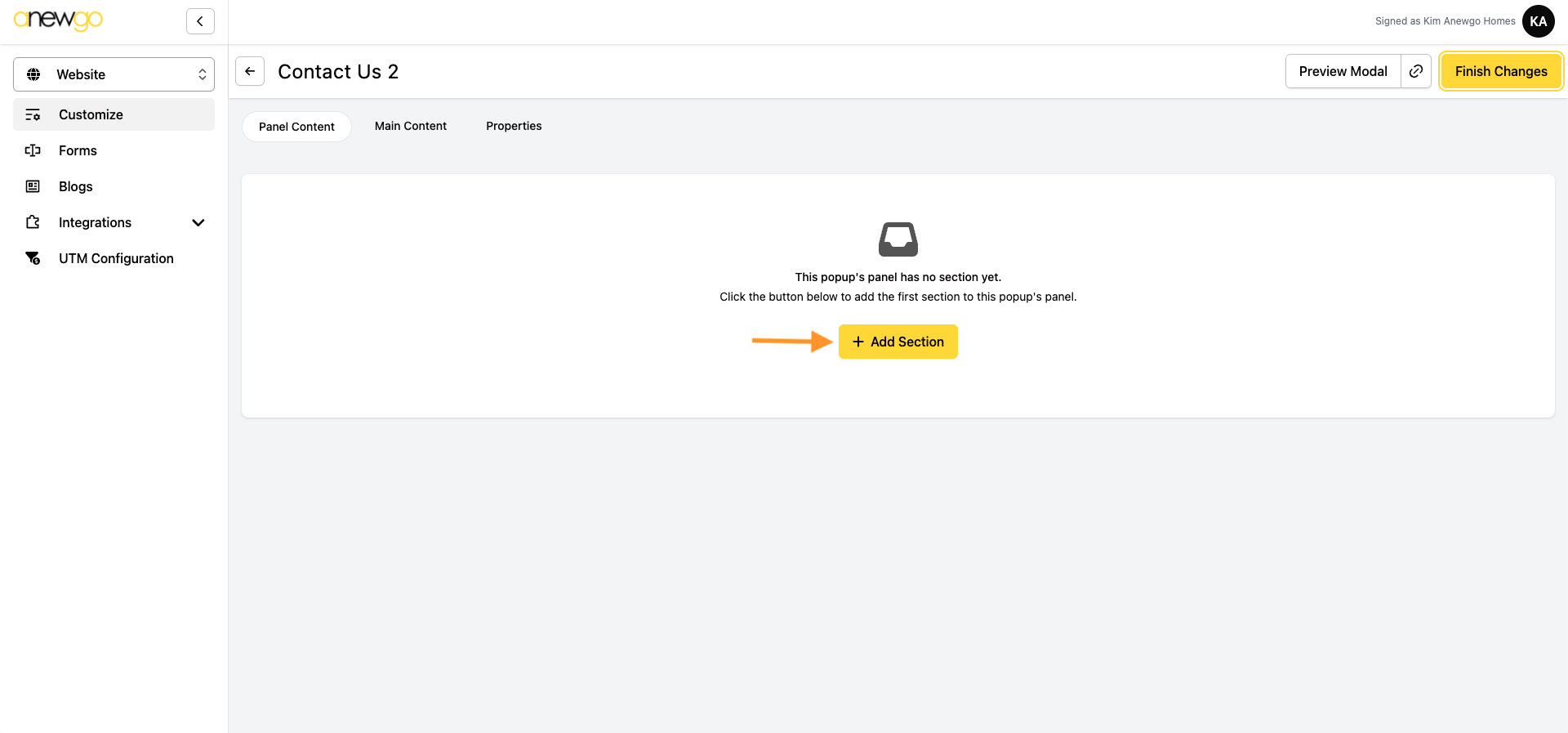Open the Website selector dropdown
Screen dimensions: 1568x733
tap(114, 74)
